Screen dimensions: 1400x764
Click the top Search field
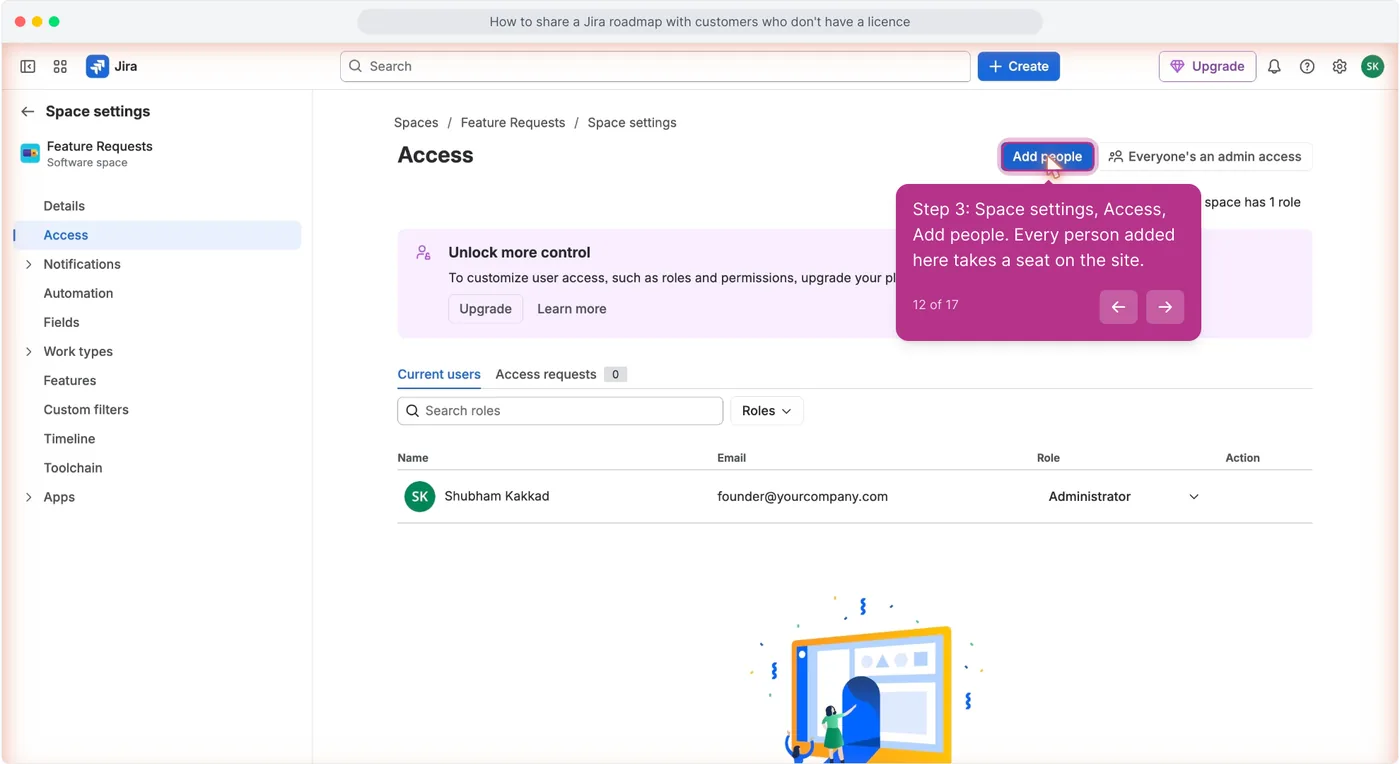pyautogui.click(x=655, y=67)
